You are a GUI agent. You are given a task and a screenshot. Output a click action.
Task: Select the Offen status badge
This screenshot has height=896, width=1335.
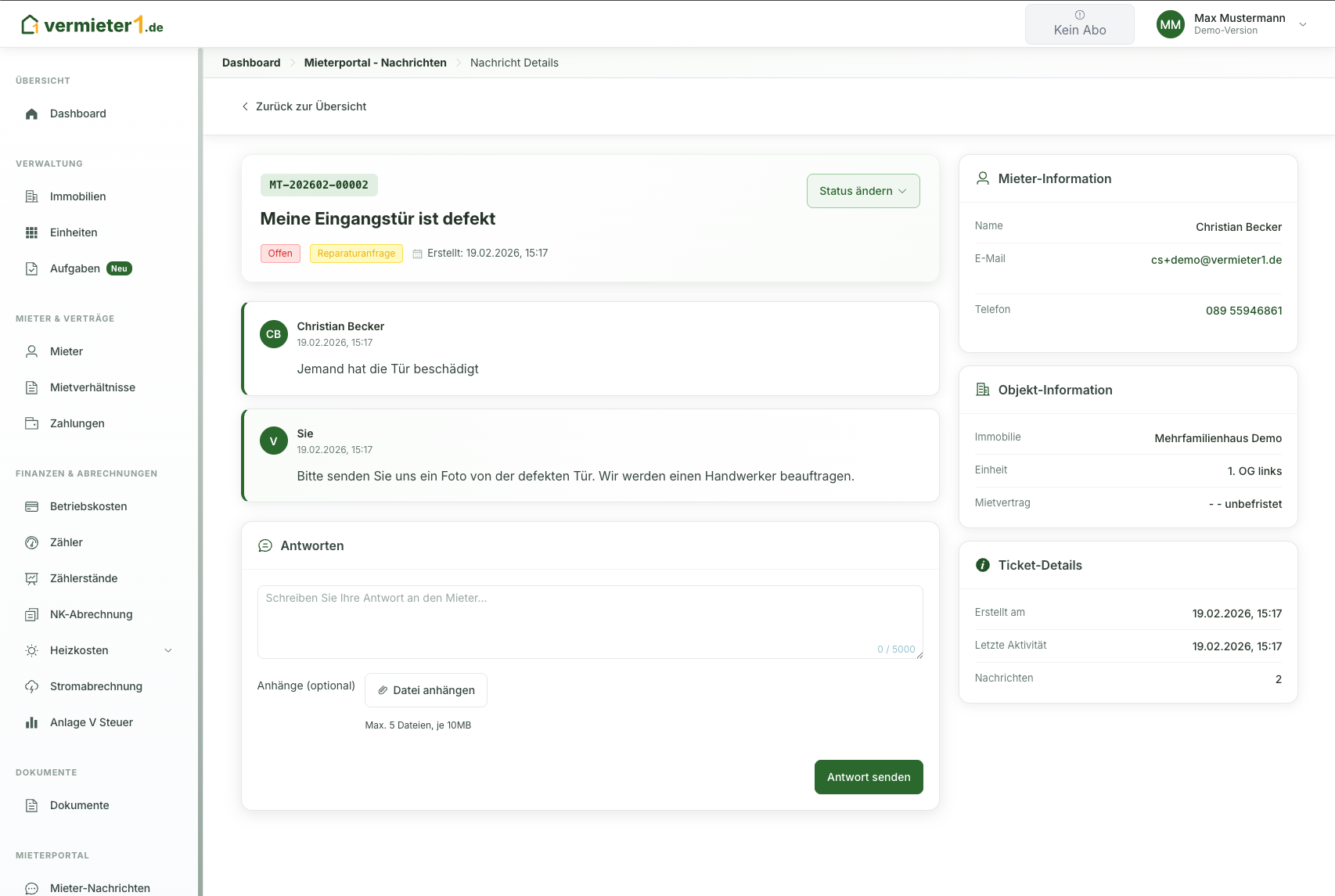point(279,253)
